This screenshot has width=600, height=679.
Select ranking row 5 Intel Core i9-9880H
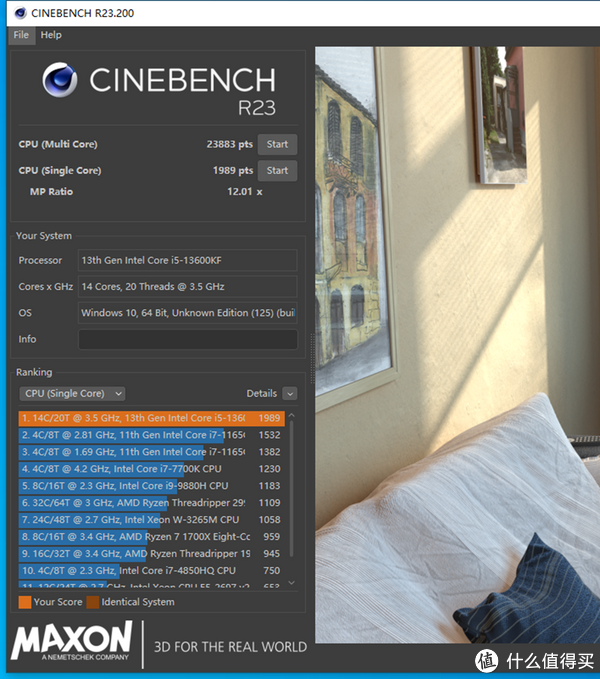[x=152, y=485]
